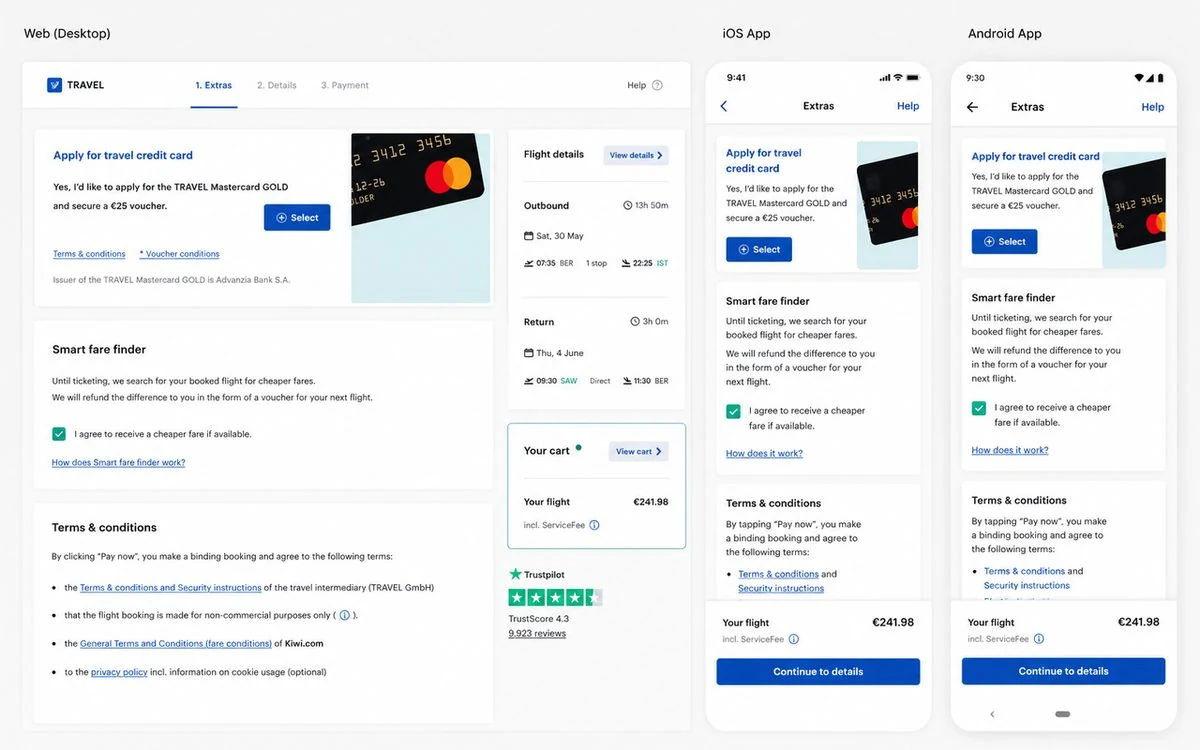Click the IST arrival airport code
This screenshot has width=1200, height=750.
(662, 264)
